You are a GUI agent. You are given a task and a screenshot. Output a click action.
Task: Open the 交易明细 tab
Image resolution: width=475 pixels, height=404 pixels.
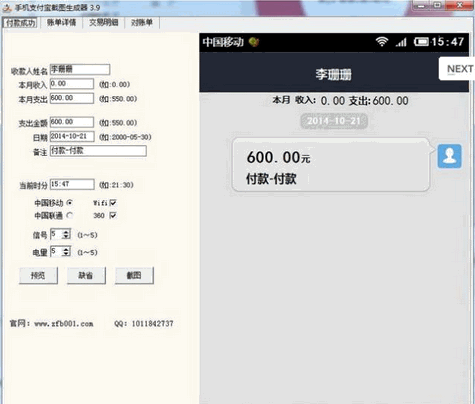pos(103,23)
